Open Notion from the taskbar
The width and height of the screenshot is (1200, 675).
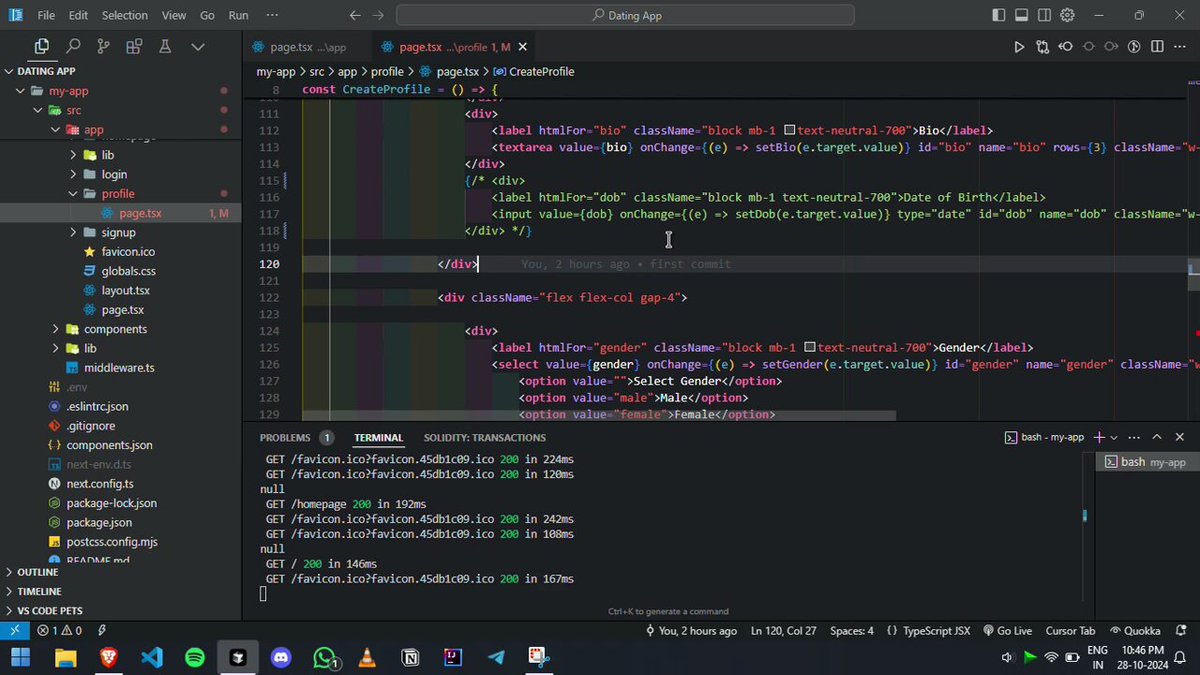tap(410, 657)
